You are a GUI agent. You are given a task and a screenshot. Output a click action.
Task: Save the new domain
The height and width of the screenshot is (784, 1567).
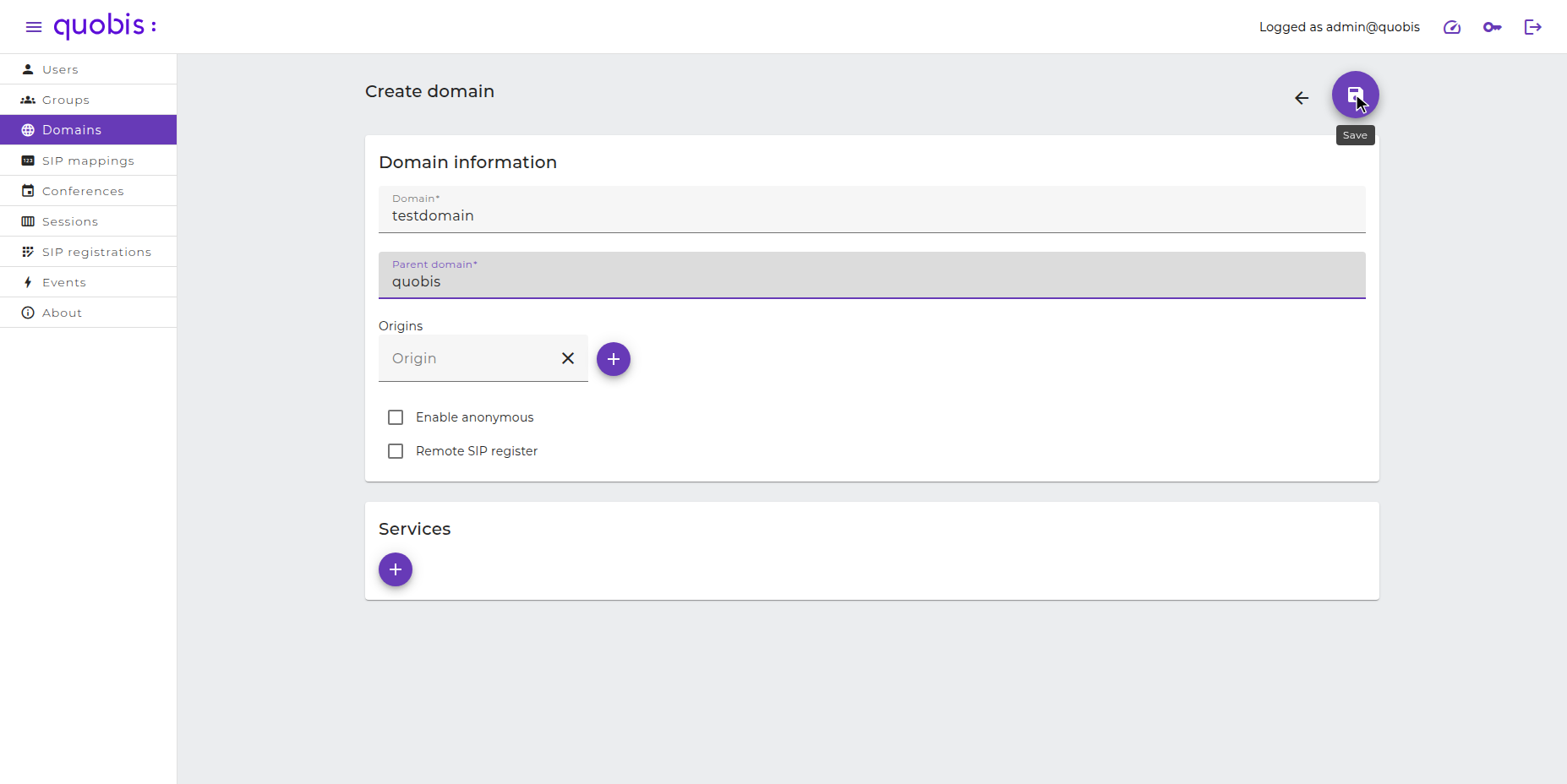[1356, 95]
